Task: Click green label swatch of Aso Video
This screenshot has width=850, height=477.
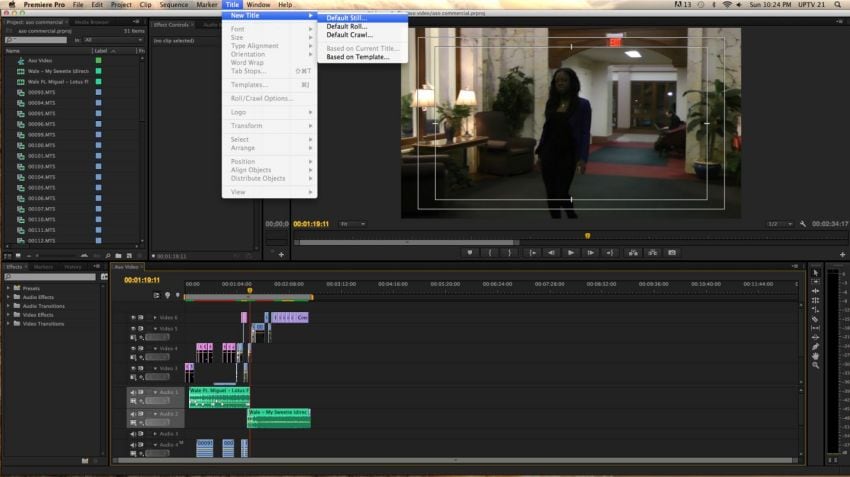Action: coord(99,61)
